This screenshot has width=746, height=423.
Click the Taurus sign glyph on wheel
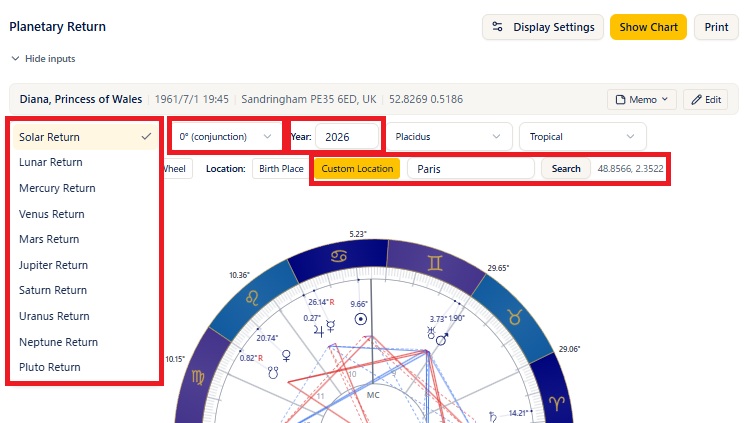514,316
